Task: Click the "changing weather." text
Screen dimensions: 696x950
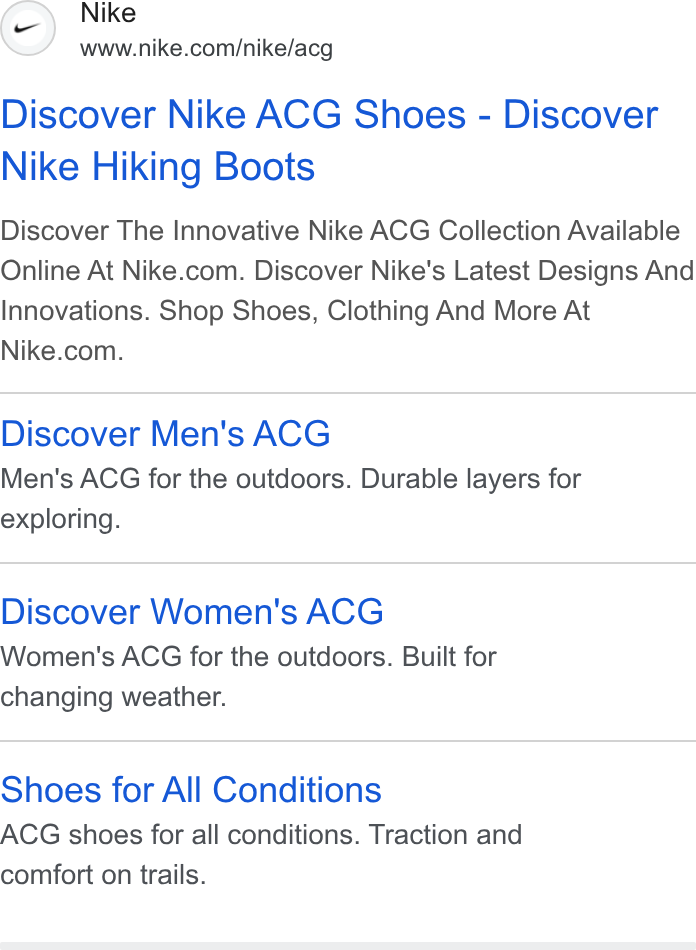Action: pyautogui.click(x=113, y=697)
